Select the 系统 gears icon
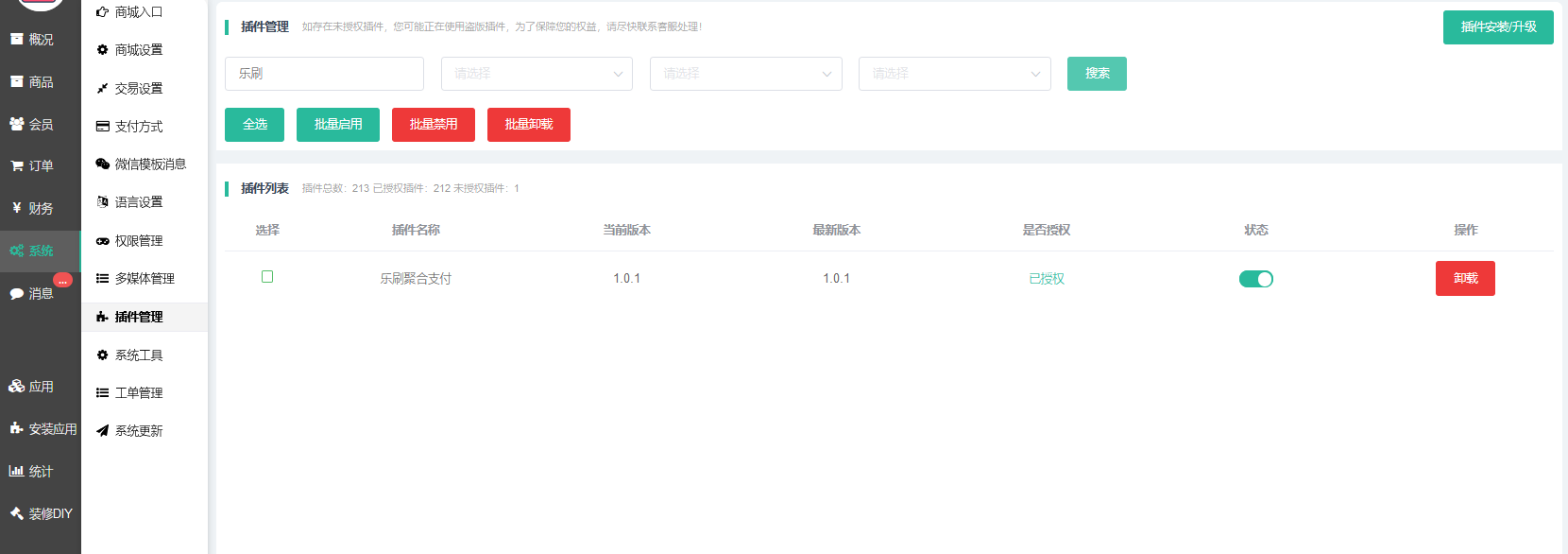Viewport: 1568px width, 554px height. click(x=17, y=251)
